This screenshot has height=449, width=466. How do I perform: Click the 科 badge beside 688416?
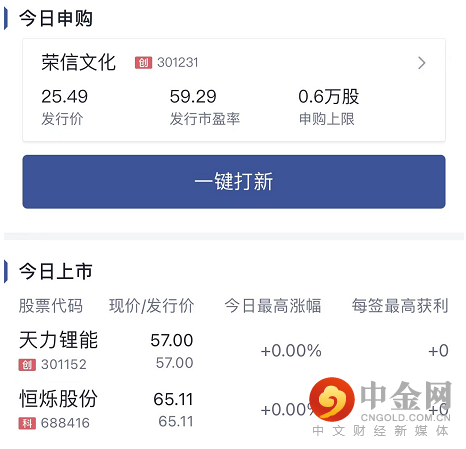[27, 423]
